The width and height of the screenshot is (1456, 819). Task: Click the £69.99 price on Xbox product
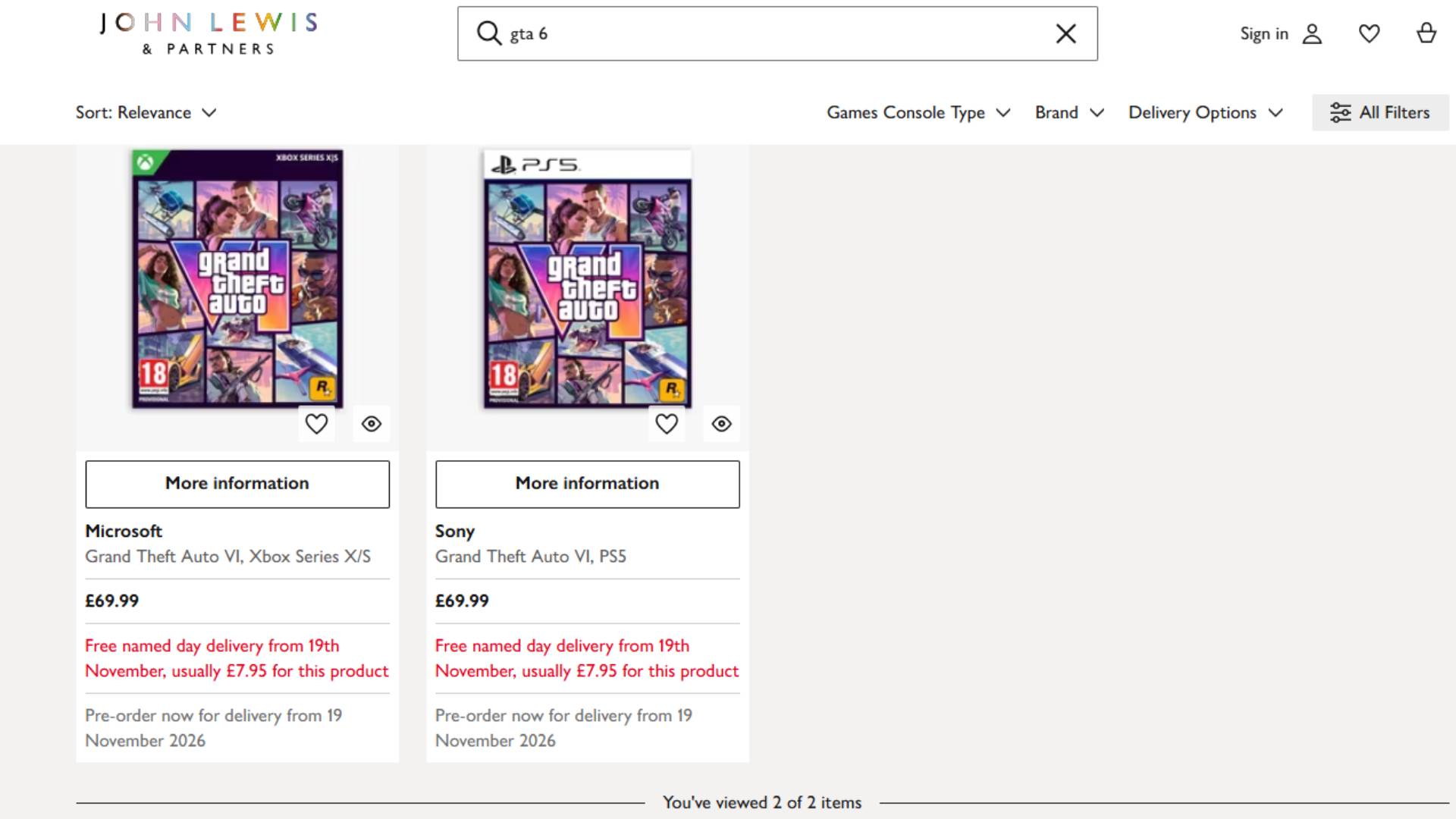pyautogui.click(x=111, y=601)
